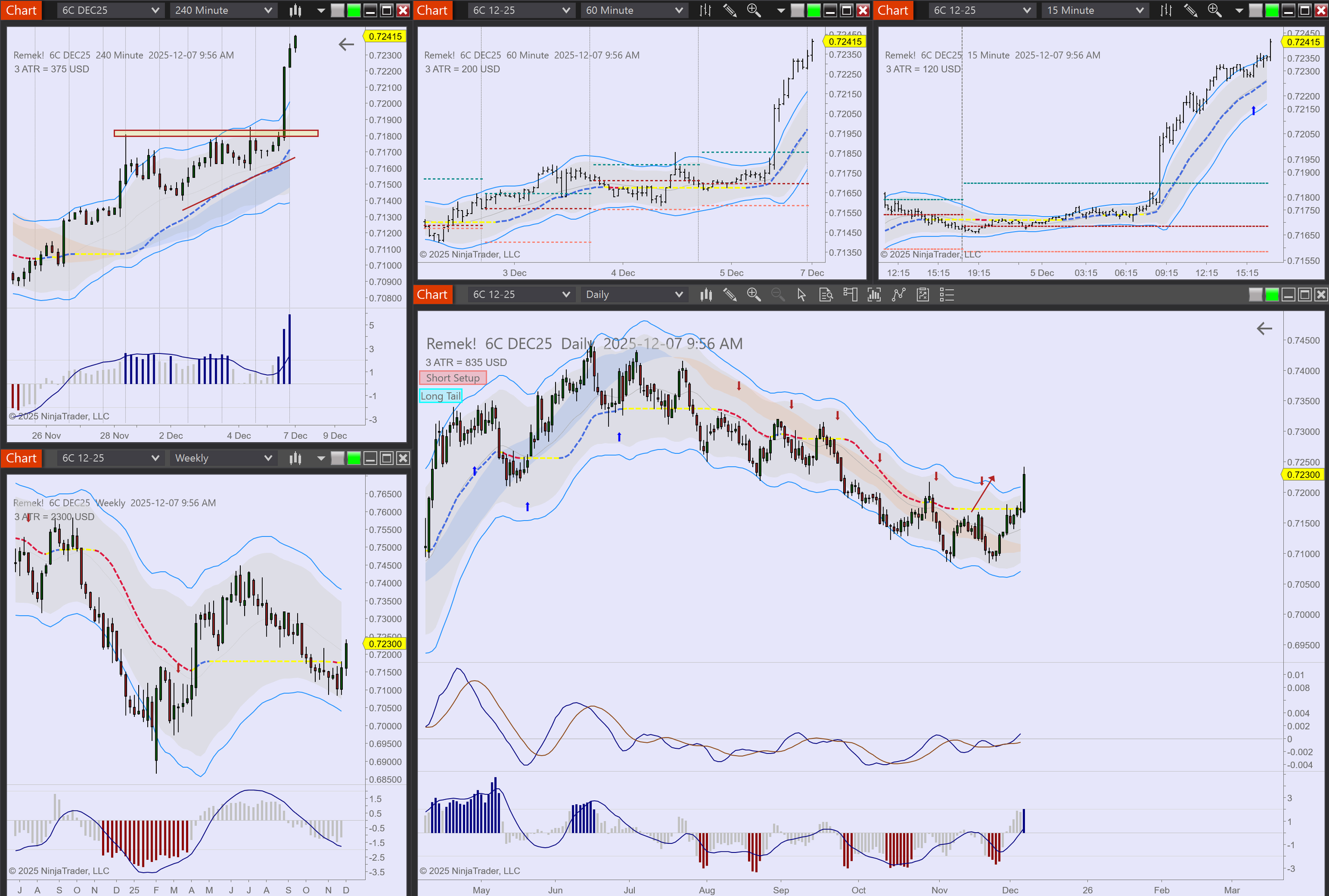
Task: Click green interval link button in 240 Minute chart
Action: [354, 10]
